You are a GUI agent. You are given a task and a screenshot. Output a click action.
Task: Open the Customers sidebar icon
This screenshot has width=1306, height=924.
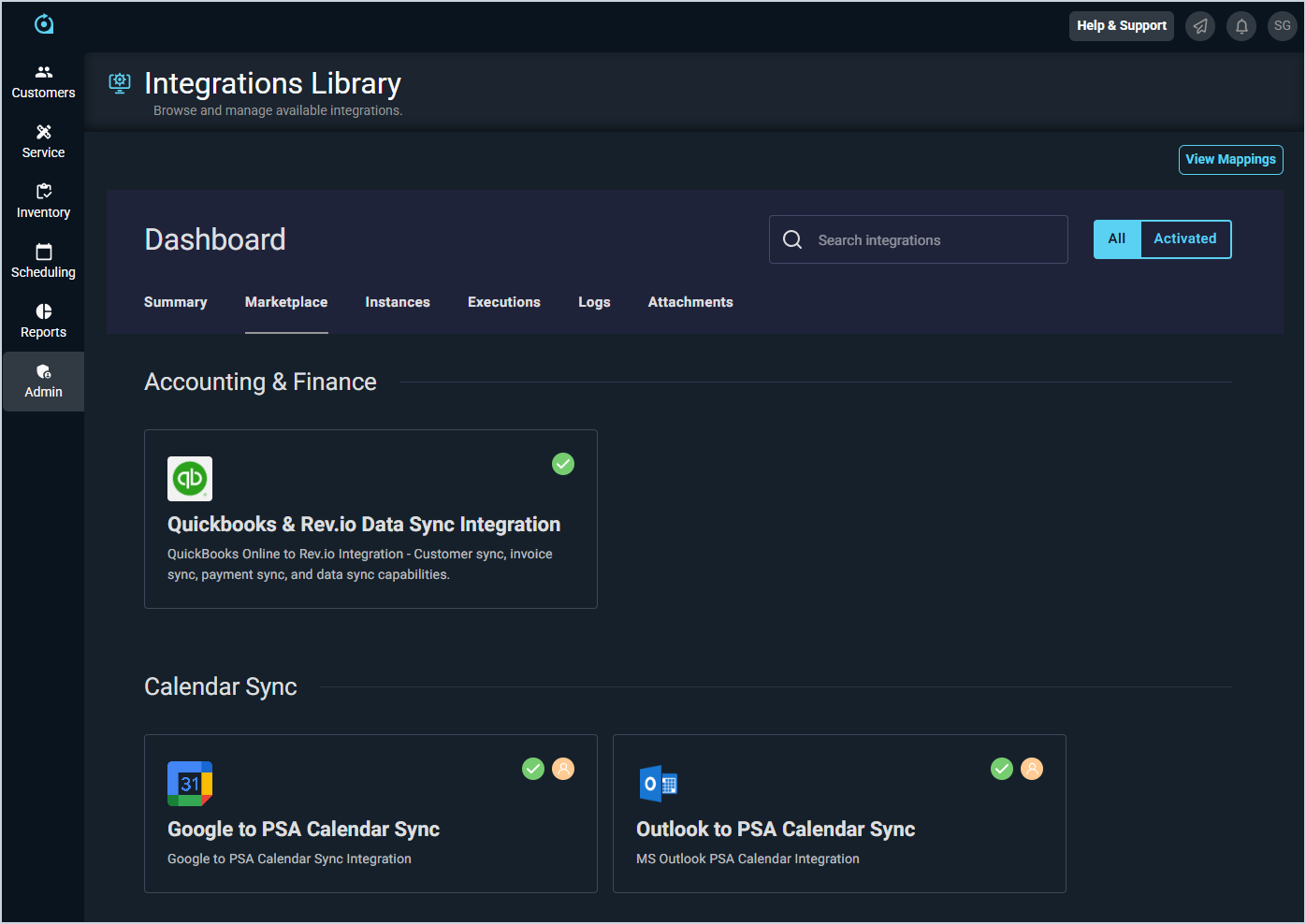coord(43,81)
